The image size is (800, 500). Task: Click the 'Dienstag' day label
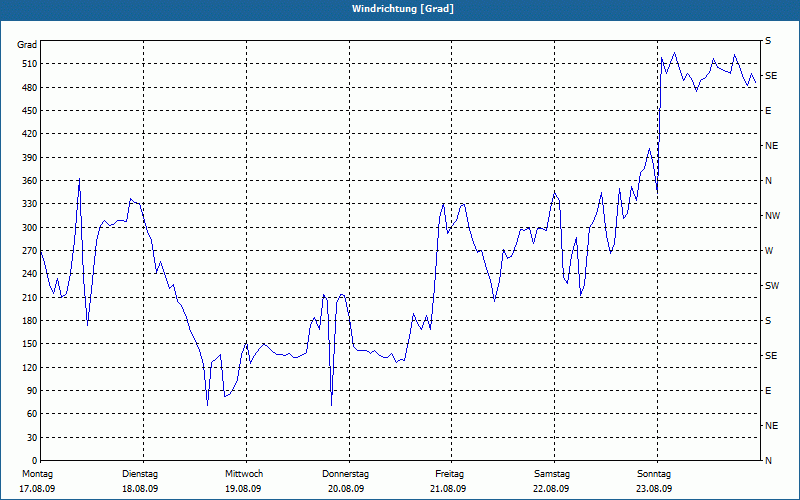140,474
